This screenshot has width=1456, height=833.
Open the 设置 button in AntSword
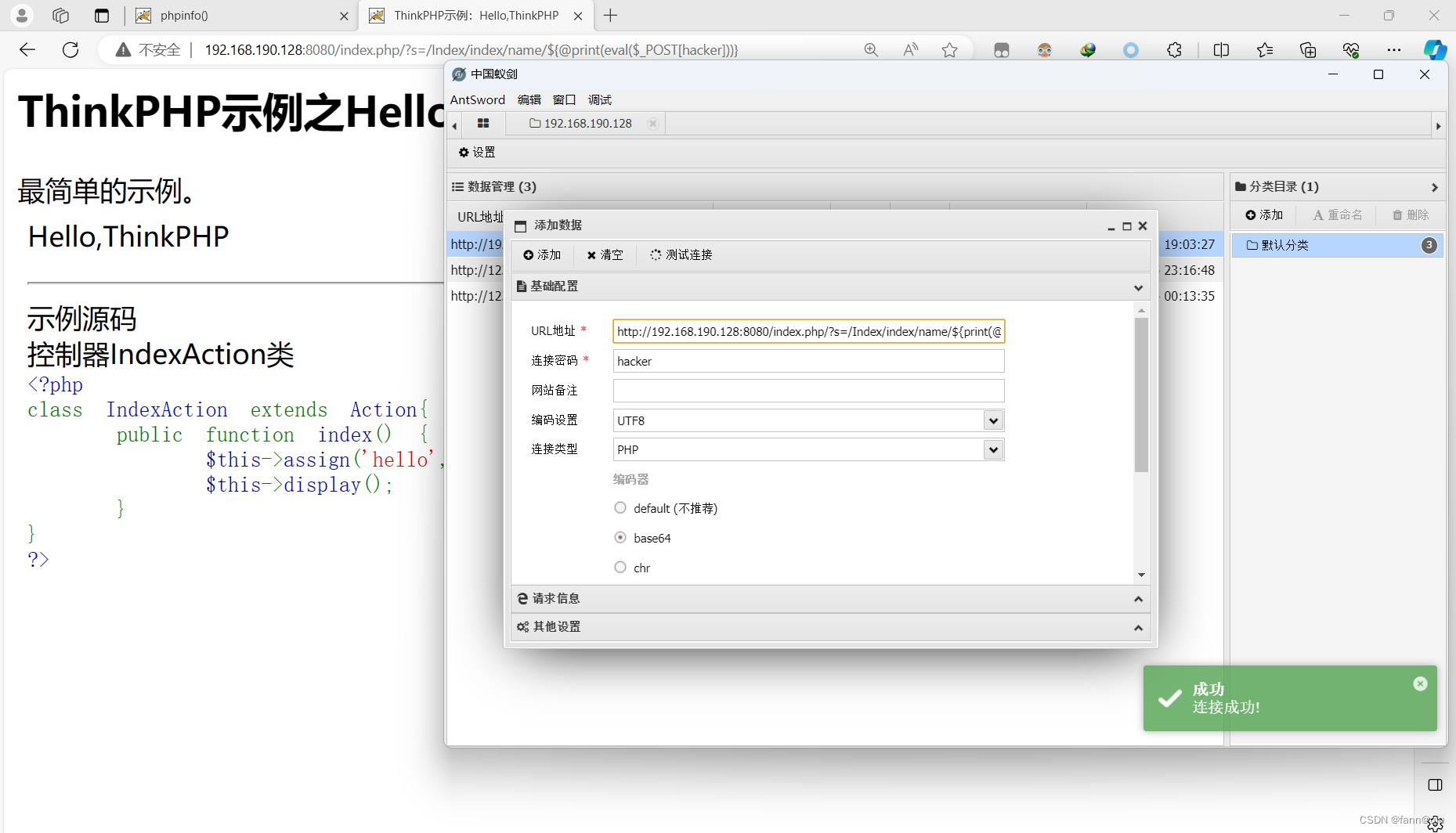(477, 153)
